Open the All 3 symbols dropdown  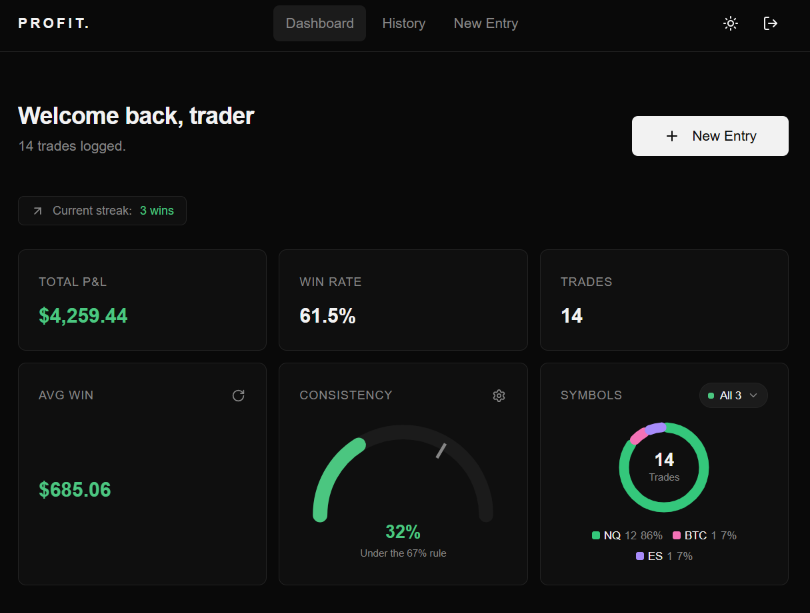coord(733,396)
